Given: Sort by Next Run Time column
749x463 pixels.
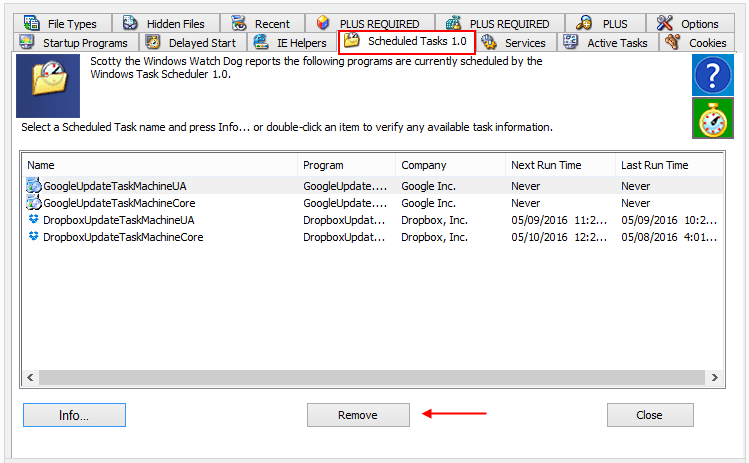Looking at the screenshot, I should click(560, 165).
